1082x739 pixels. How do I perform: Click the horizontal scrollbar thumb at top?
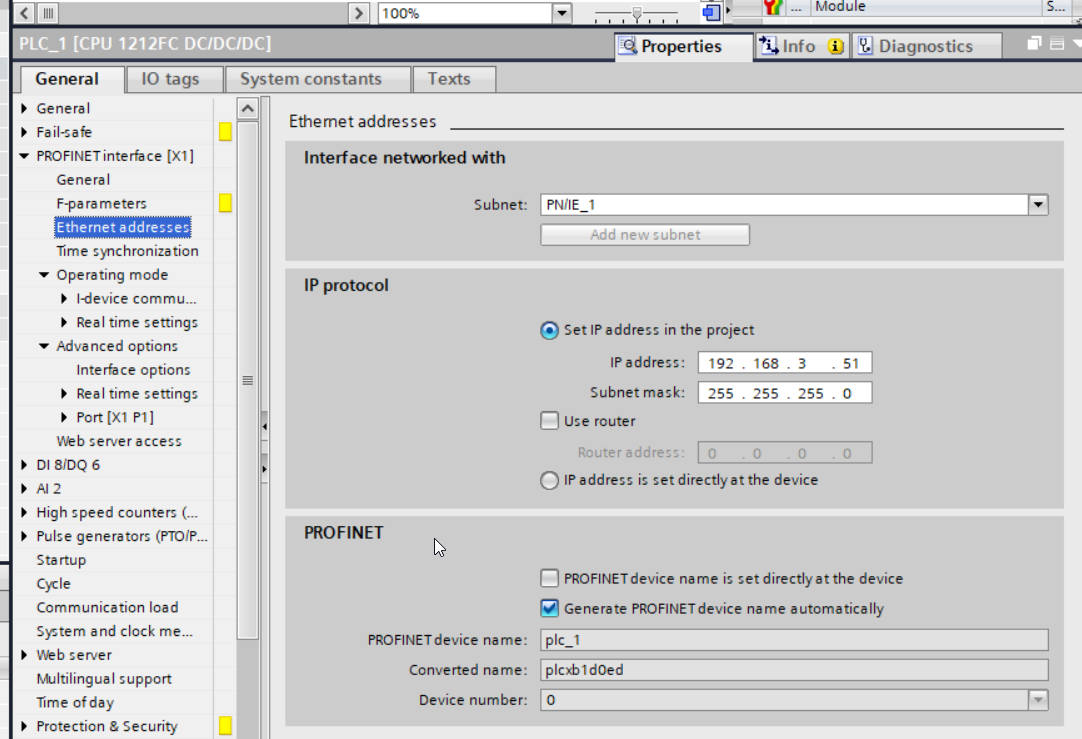(48, 13)
